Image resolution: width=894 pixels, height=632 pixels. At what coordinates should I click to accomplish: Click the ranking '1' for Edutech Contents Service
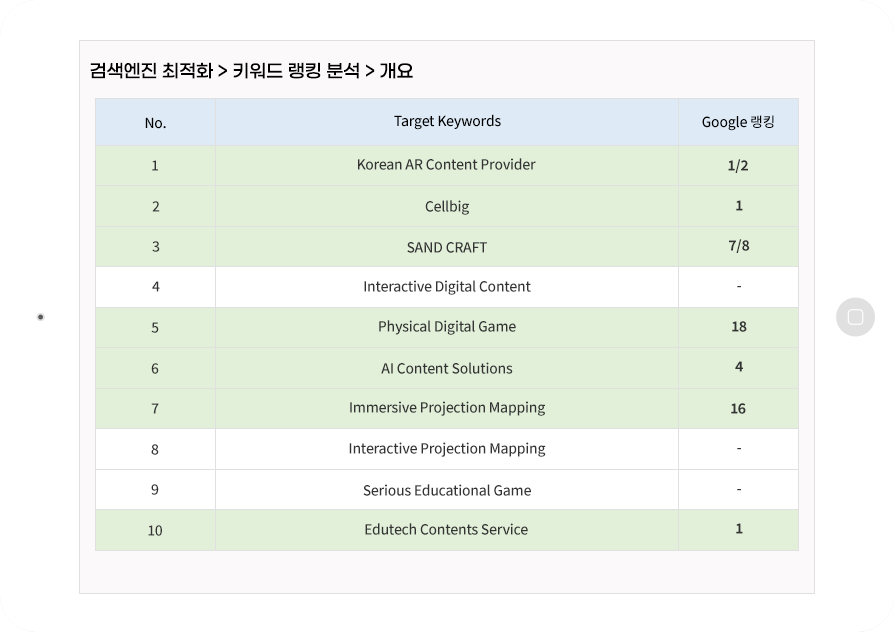[x=739, y=529]
